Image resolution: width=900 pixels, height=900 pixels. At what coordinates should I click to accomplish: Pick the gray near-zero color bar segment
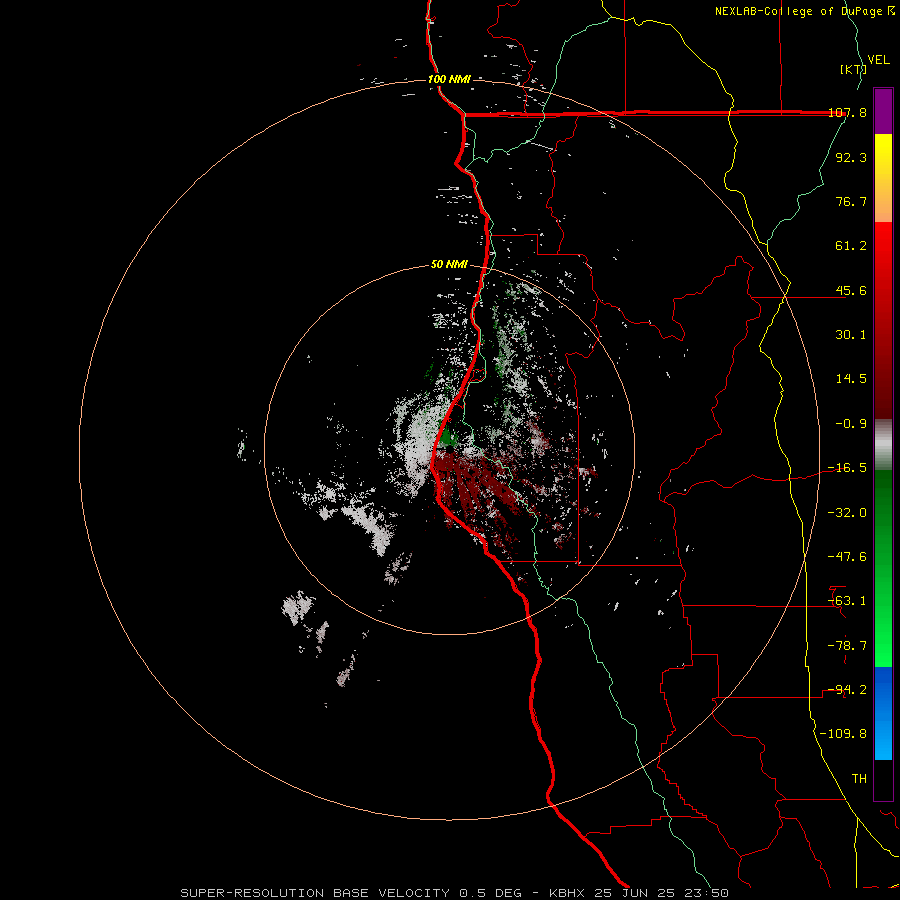click(883, 445)
